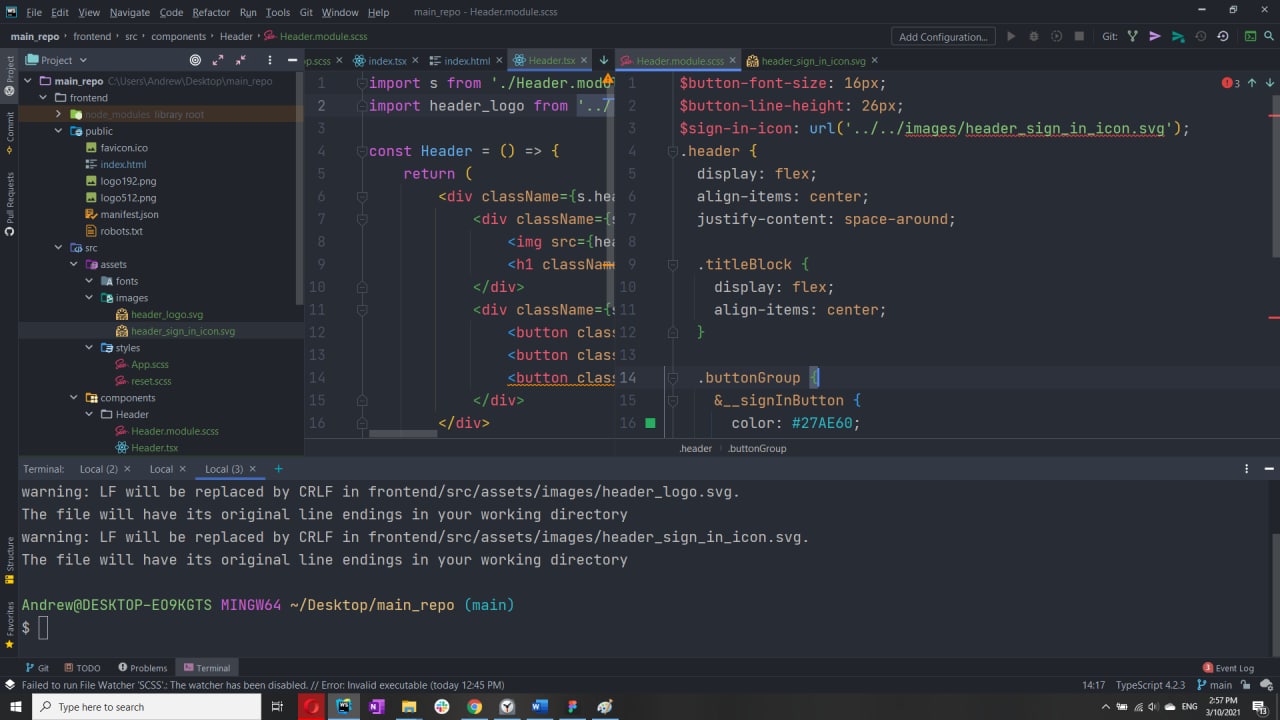1280x720 pixels.
Task: Click the Run configuration play icon
Action: [1011, 37]
